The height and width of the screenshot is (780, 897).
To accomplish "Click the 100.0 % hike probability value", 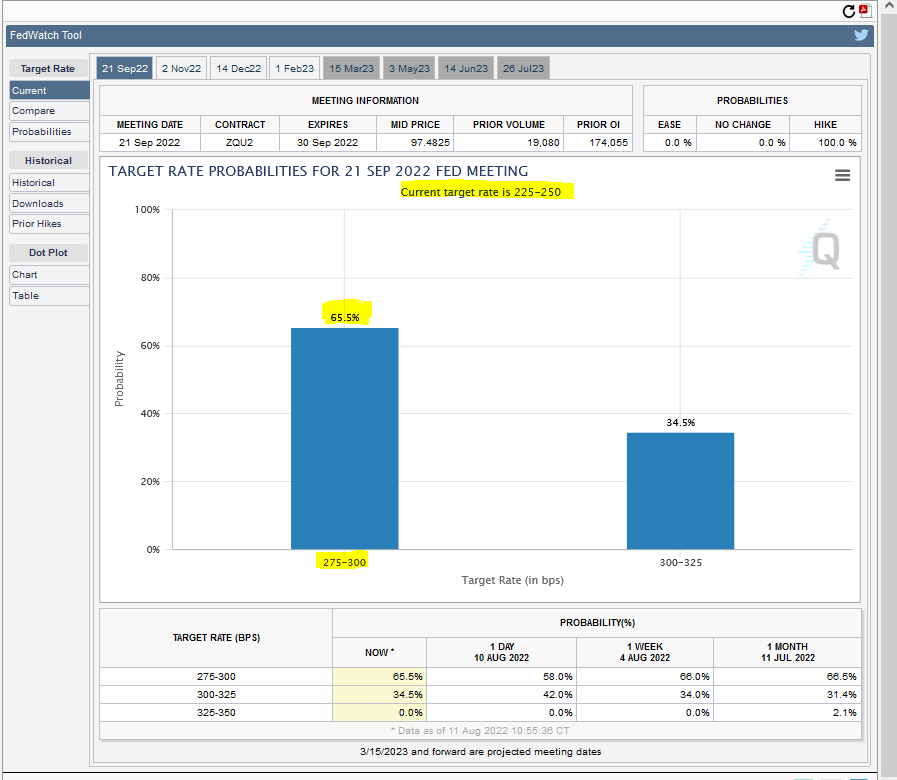I will [837, 142].
